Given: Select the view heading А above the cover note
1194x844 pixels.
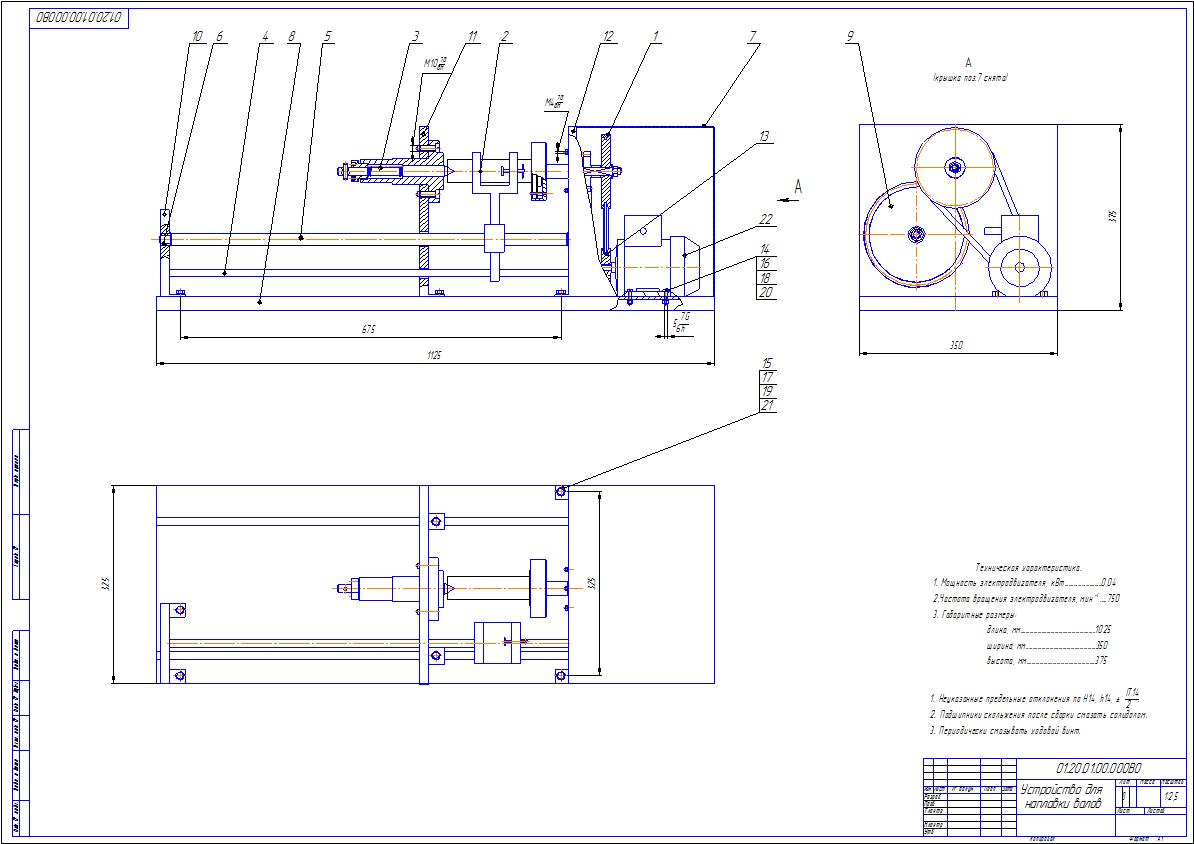Looking at the screenshot, I should click(x=969, y=62).
